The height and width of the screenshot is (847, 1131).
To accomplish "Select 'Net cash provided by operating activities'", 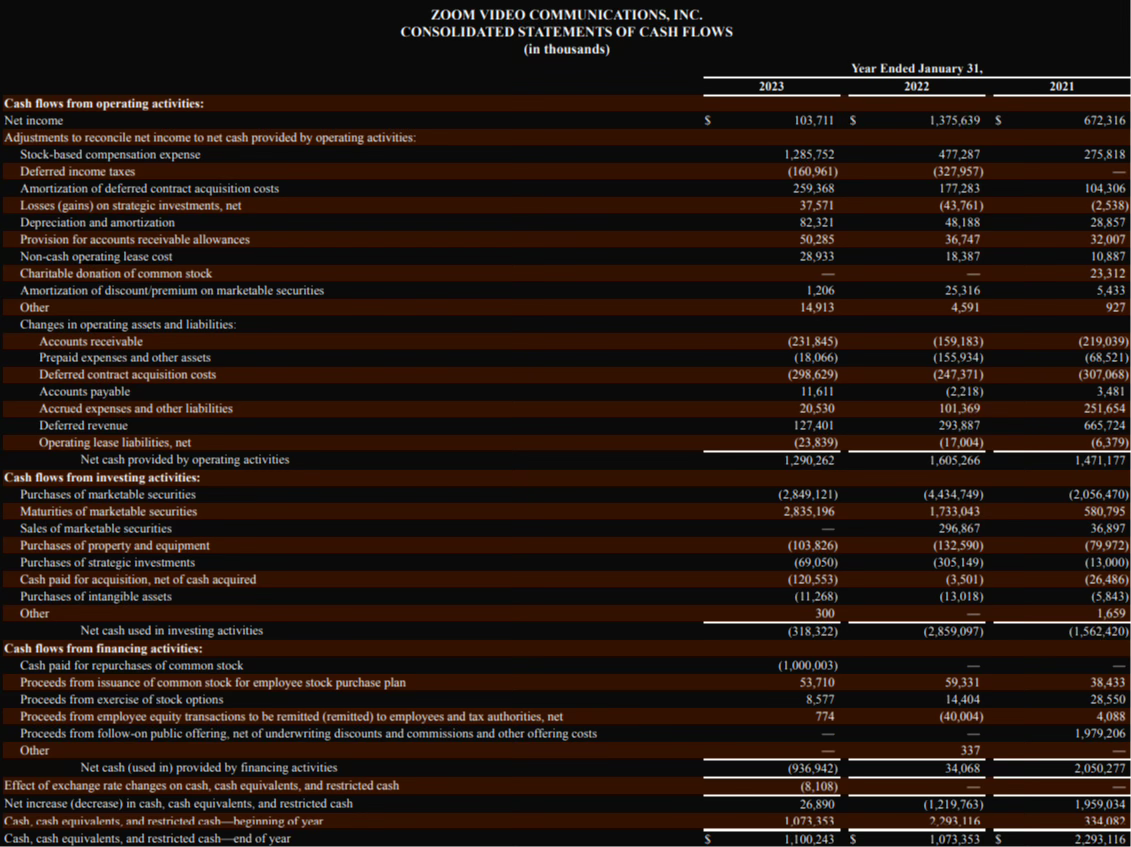I will click(x=185, y=459).
